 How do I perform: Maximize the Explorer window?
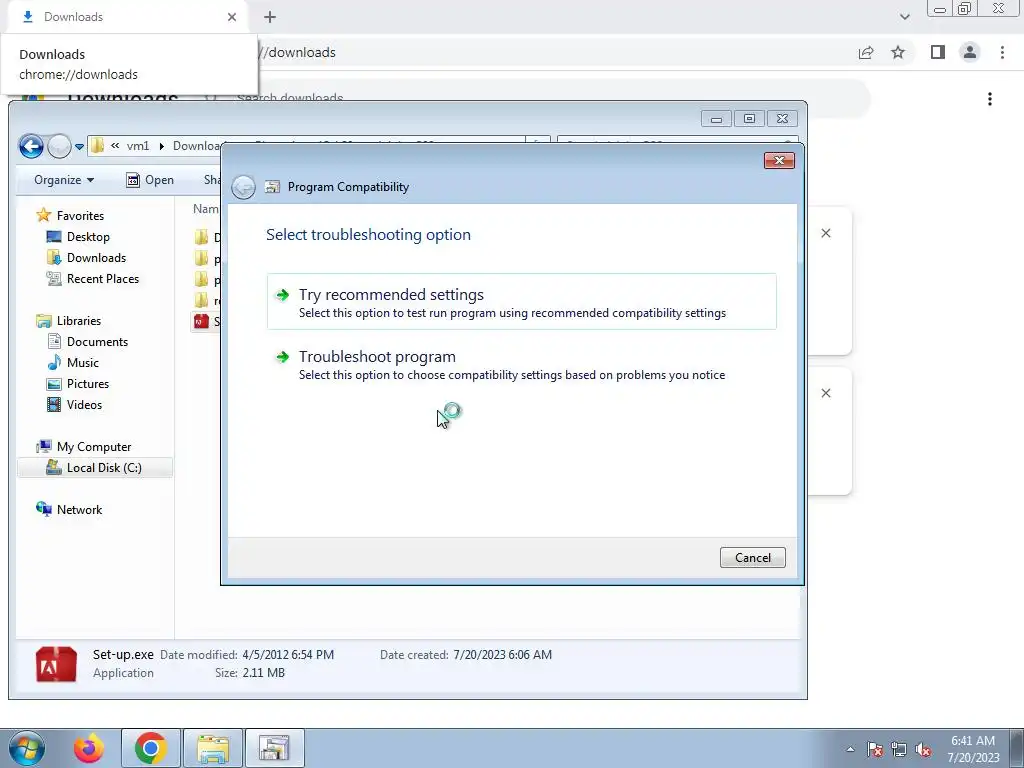tap(749, 119)
